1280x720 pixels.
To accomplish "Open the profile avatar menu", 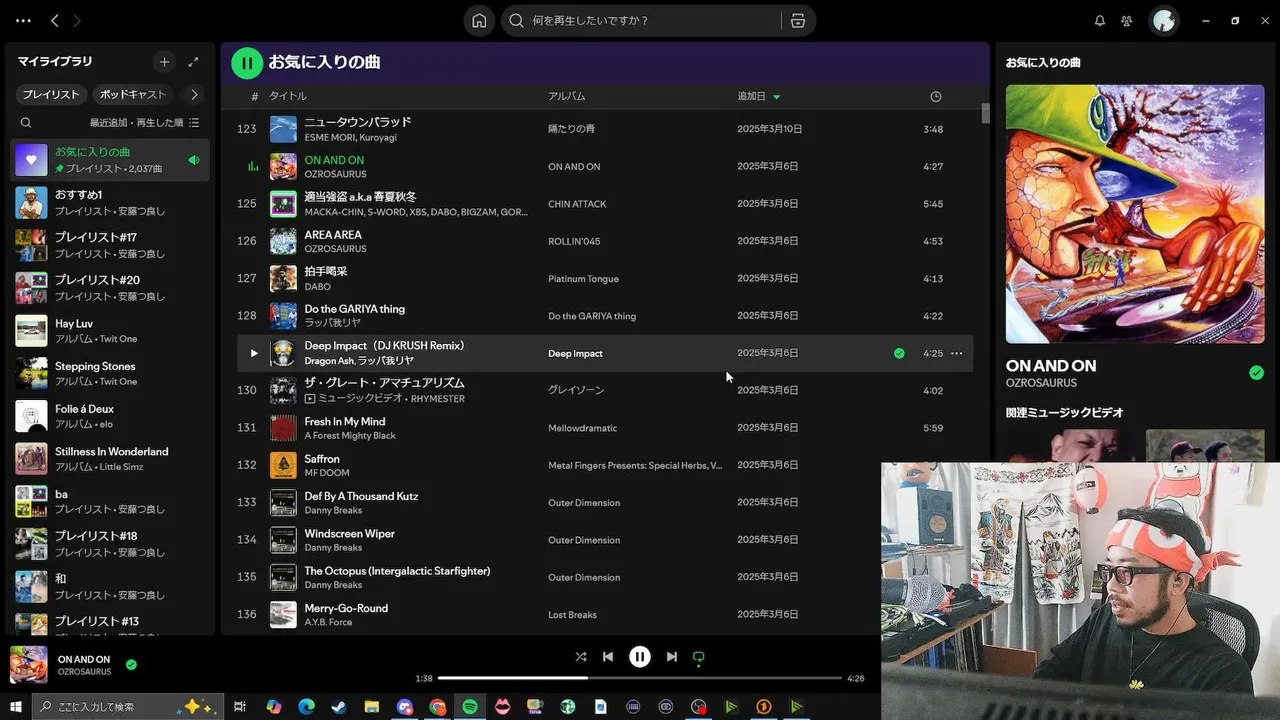I will pos(1163,21).
